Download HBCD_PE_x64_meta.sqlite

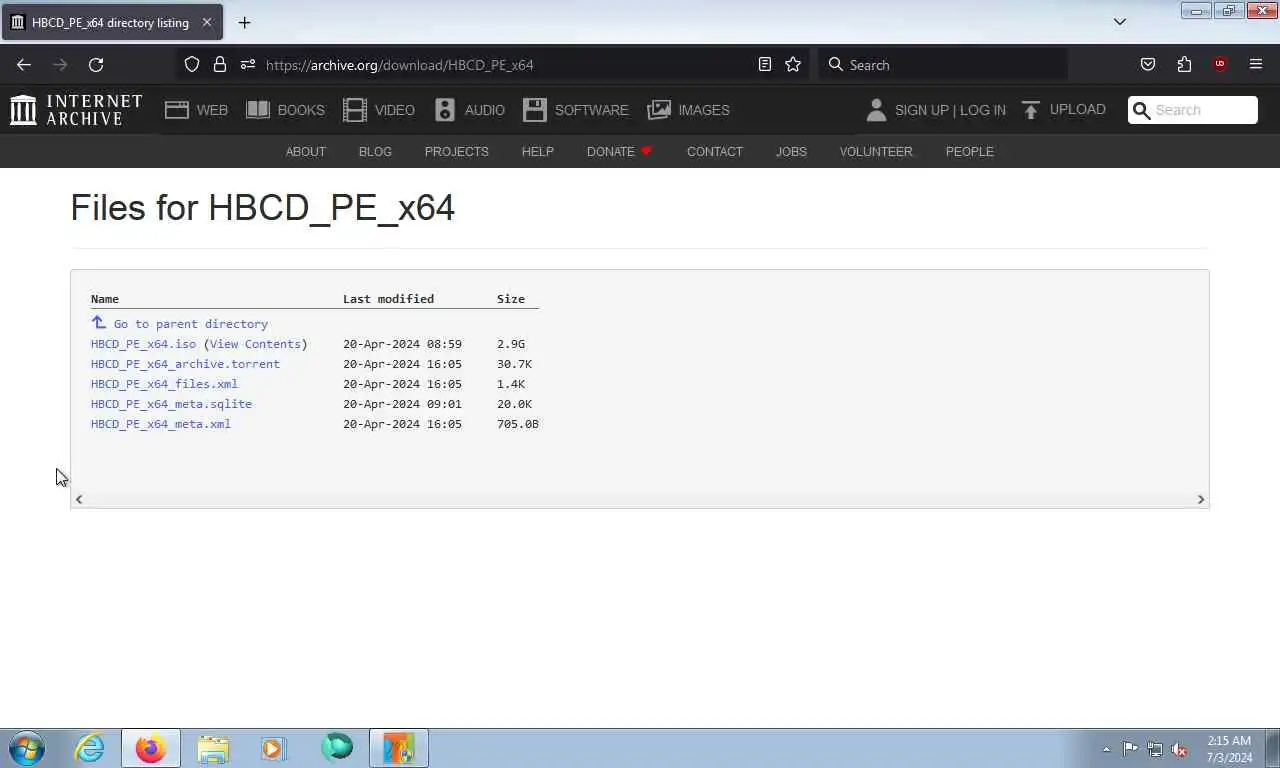(x=171, y=404)
